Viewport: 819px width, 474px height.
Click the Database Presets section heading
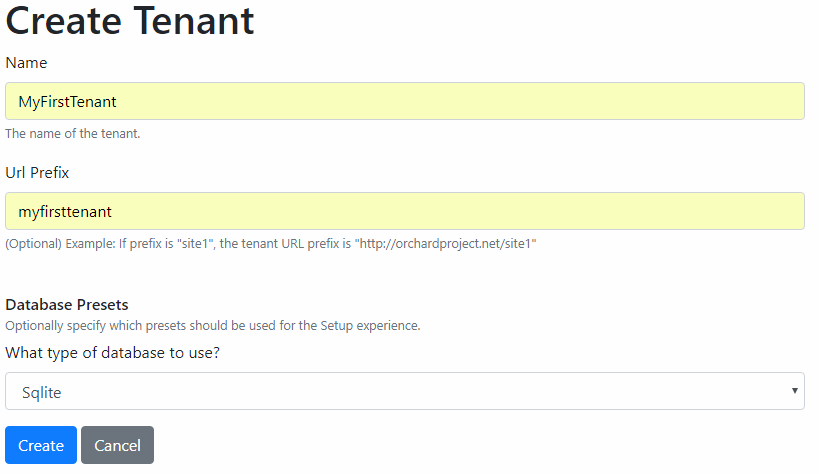67,305
